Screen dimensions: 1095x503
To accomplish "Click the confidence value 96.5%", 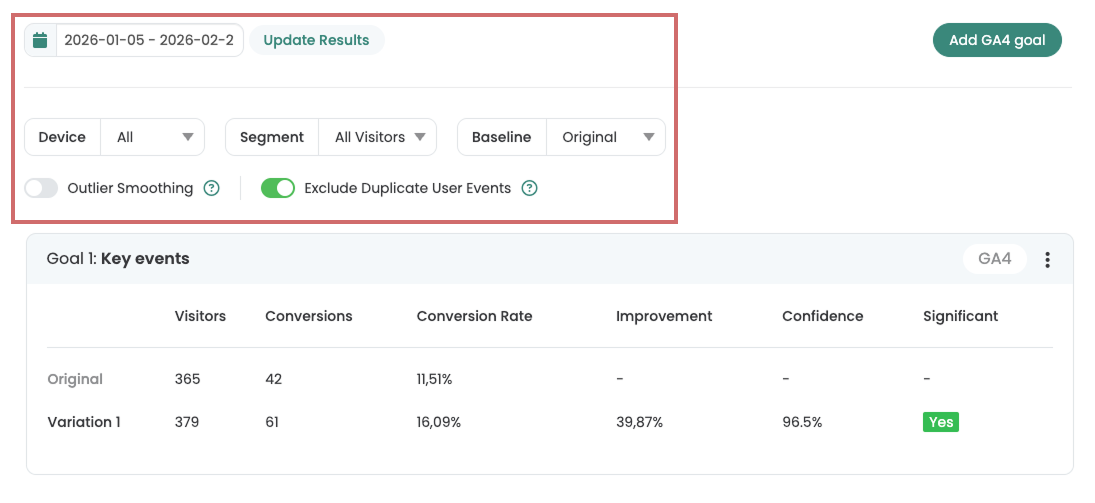I will [802, 423].
